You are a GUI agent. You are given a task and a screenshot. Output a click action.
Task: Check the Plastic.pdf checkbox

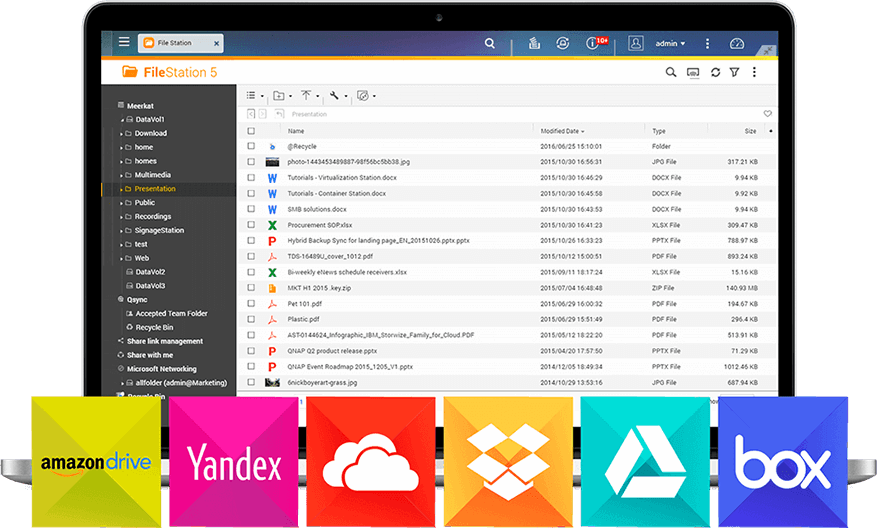(x=251, y=319)
